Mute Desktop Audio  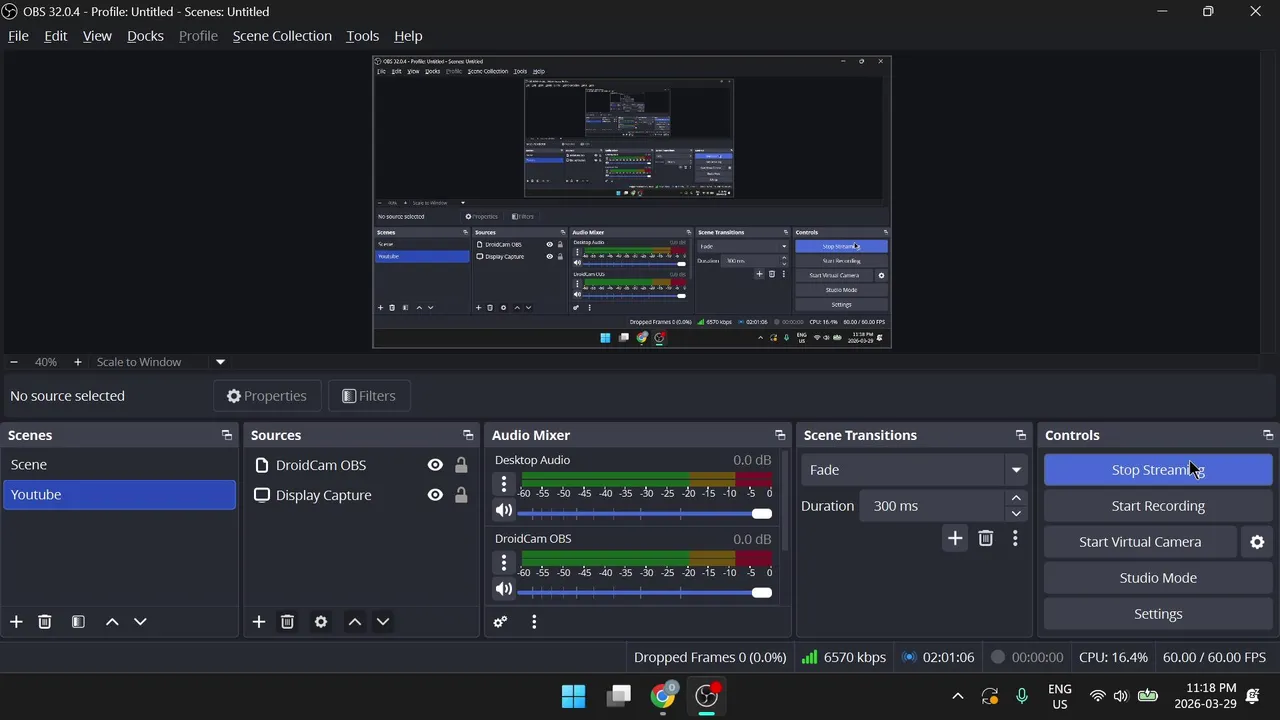(504, 510)
